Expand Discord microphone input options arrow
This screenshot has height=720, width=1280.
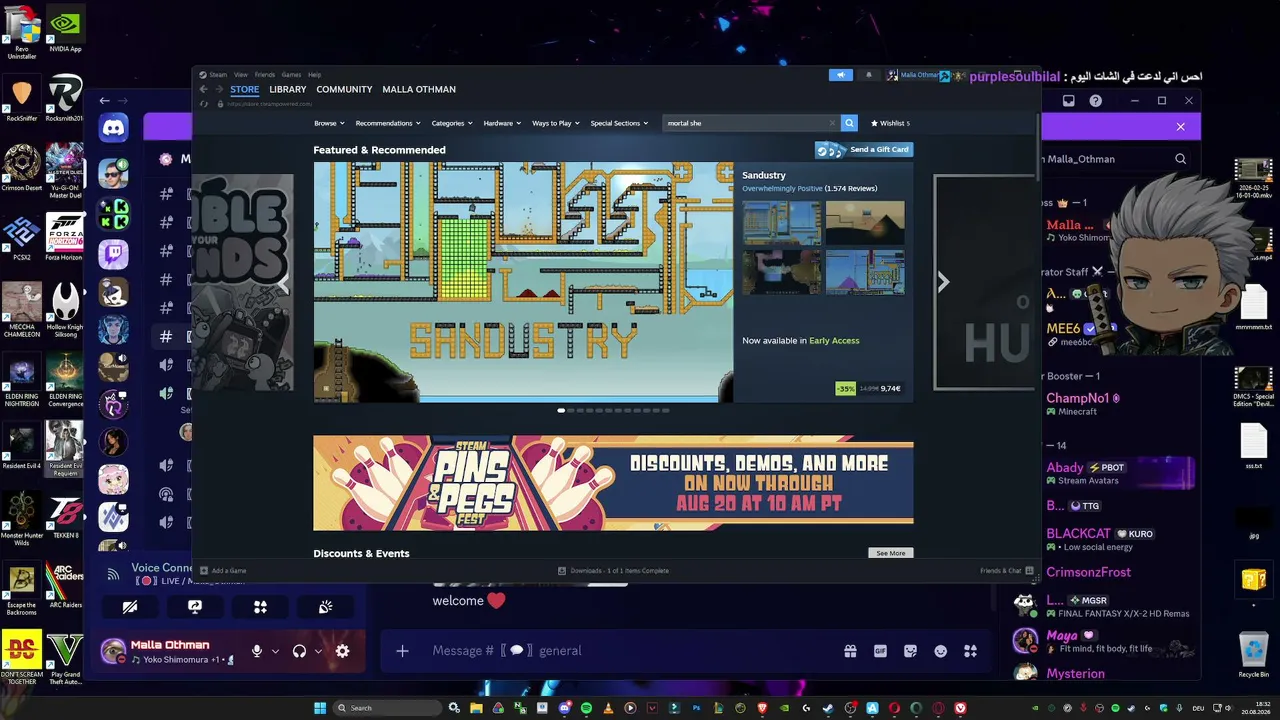click(275, 651)
